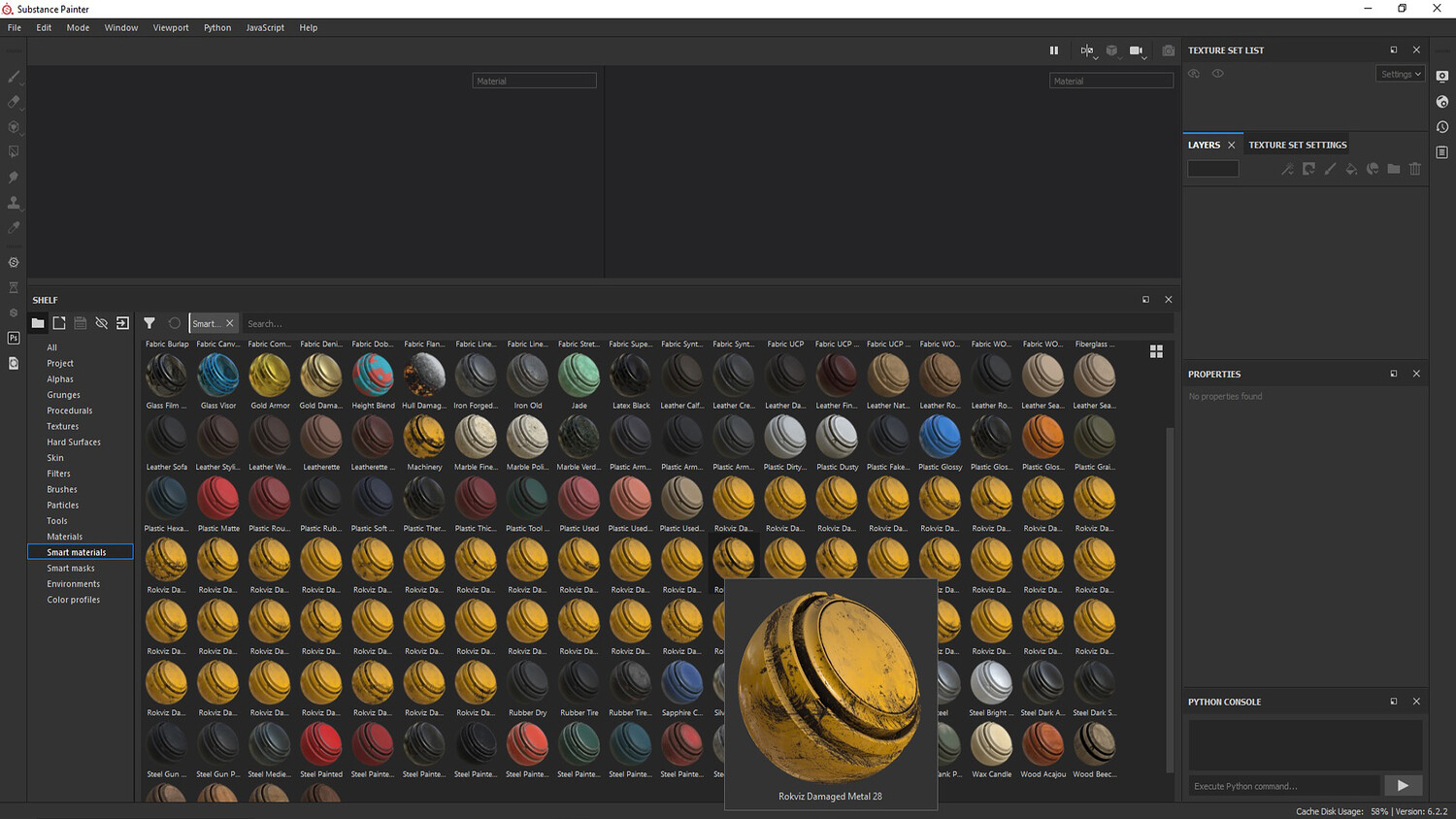Select the Grunges shelf category
This screenshot has height=819, width=1456.
tap(64, 395)
